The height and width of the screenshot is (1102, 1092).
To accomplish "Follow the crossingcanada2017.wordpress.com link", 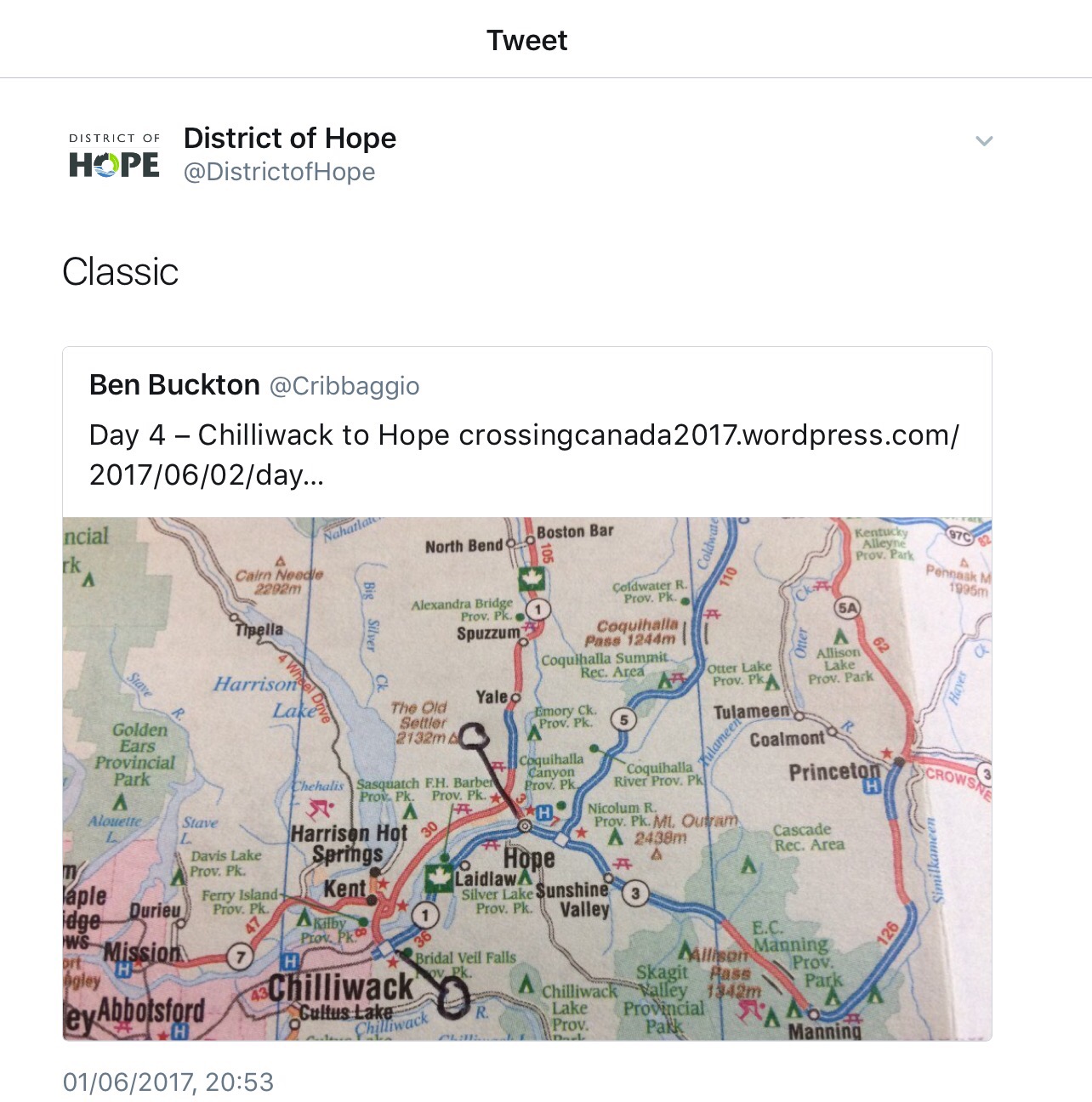I will click(708, 435).
